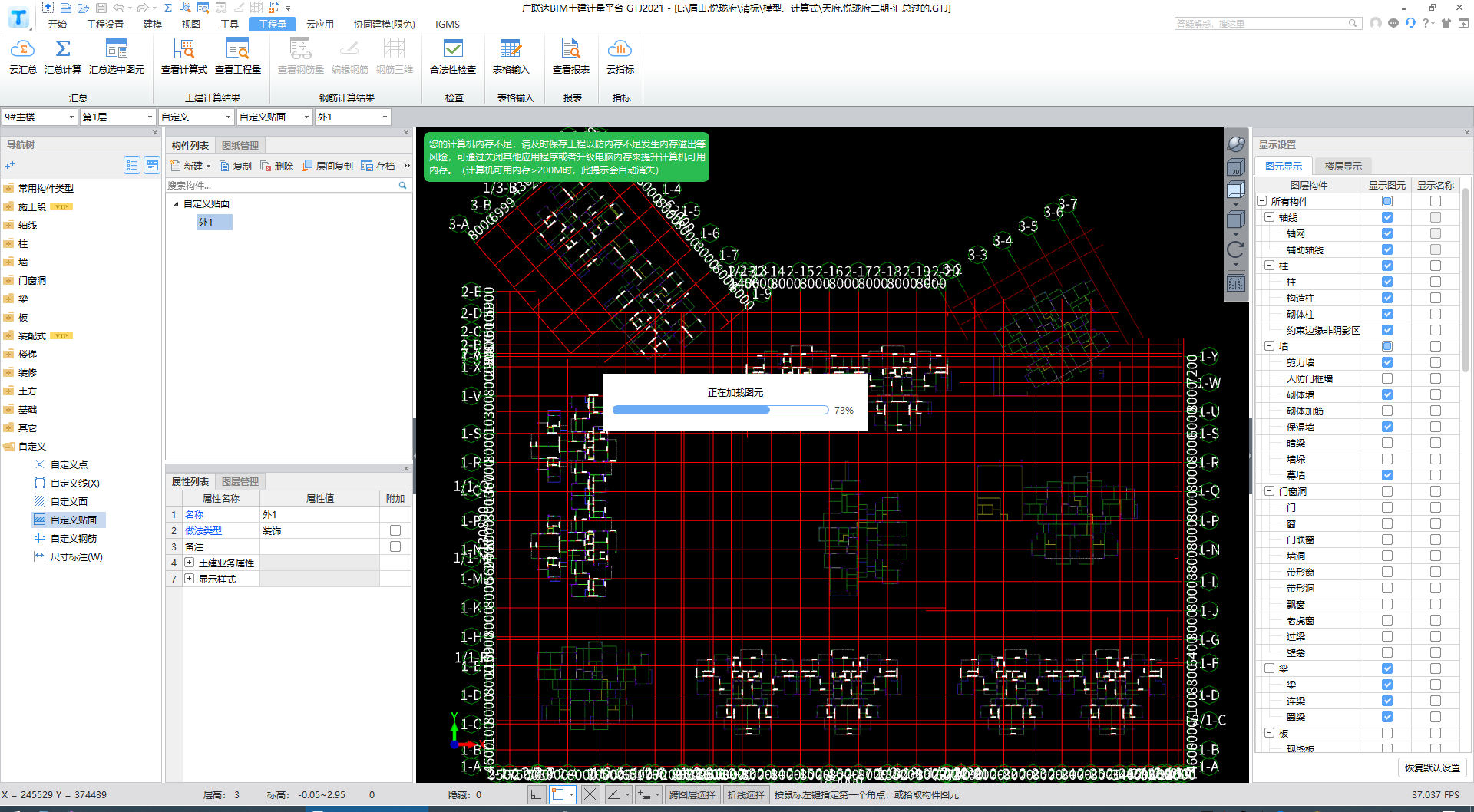Click 折线选择 status bar button
This screenshot has width=1474, height=812.
[746, 794]
